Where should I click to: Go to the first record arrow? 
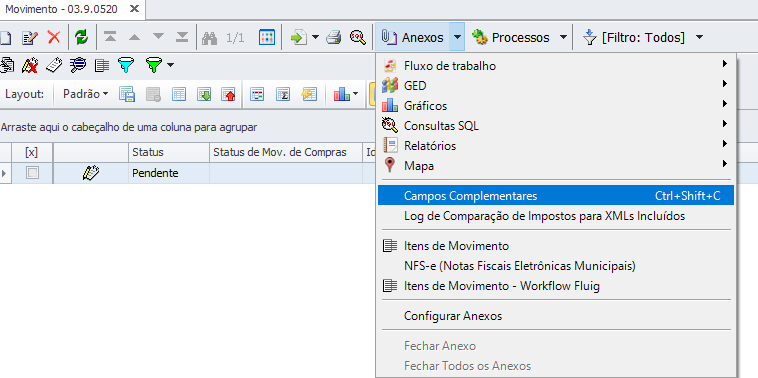110,37
